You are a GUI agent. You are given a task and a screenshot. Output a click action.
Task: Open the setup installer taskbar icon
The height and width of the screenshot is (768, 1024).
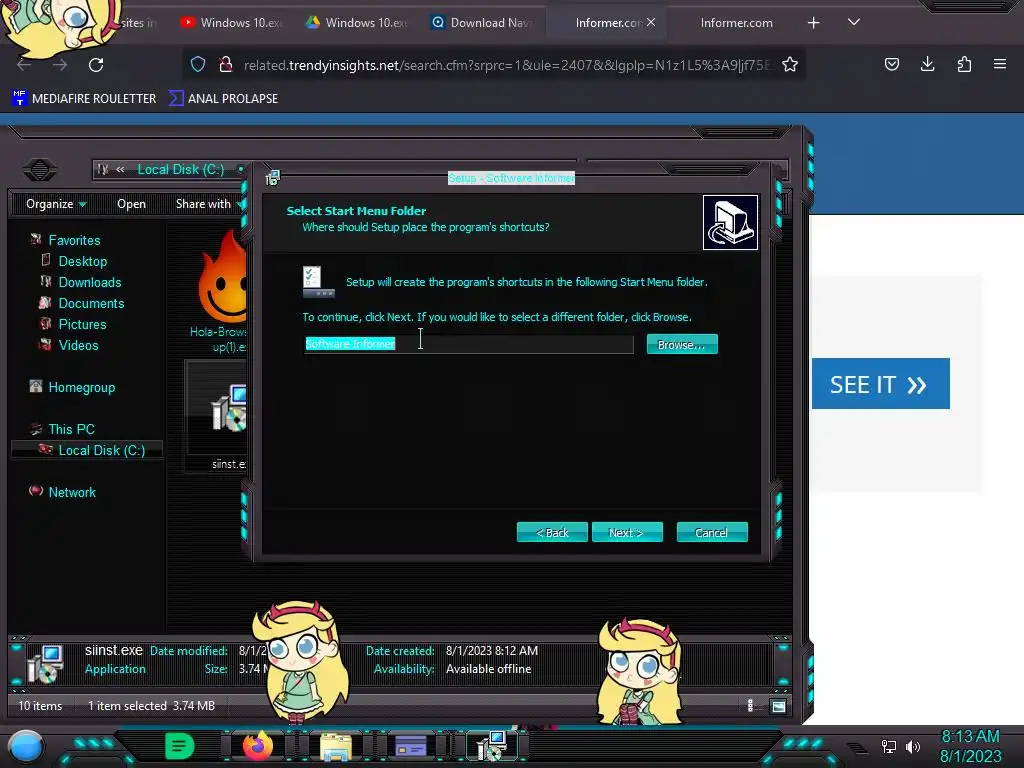[493, 745]
